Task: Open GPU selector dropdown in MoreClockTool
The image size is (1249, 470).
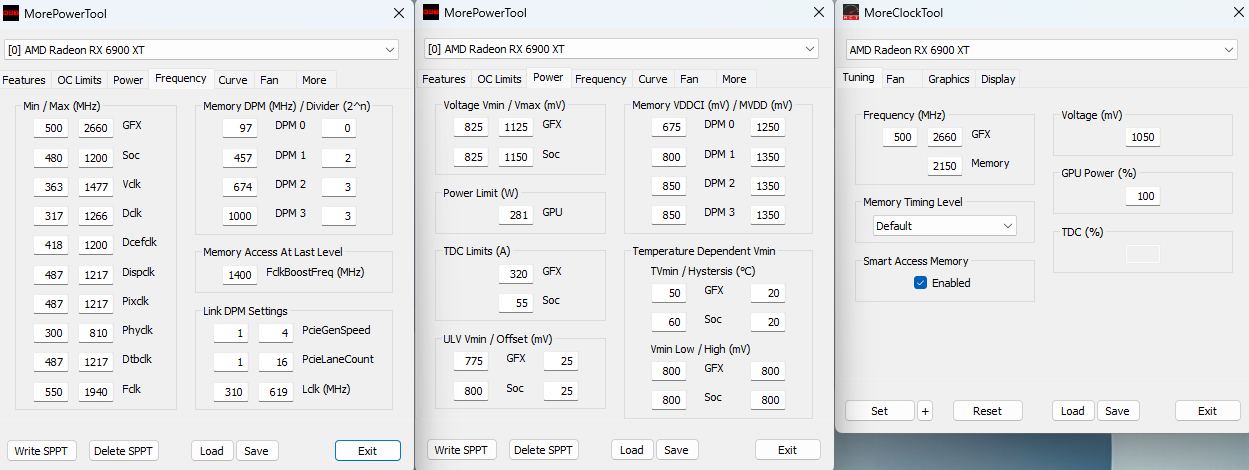Action: coord(1041,49)
